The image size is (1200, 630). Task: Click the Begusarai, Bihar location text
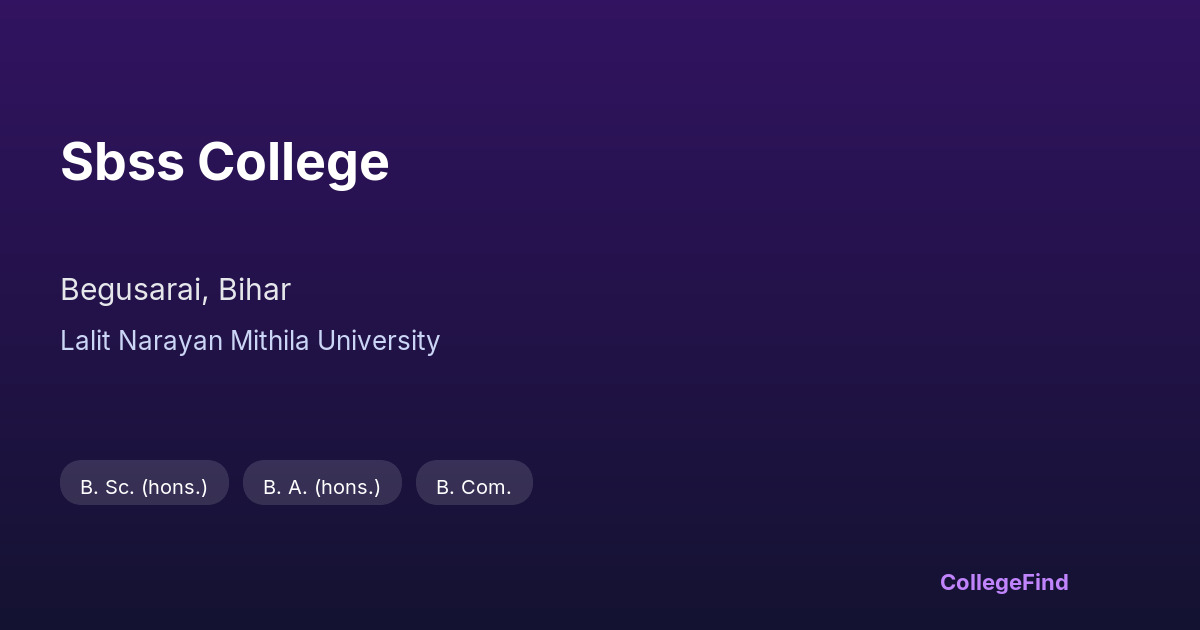(x=175, y=290)
